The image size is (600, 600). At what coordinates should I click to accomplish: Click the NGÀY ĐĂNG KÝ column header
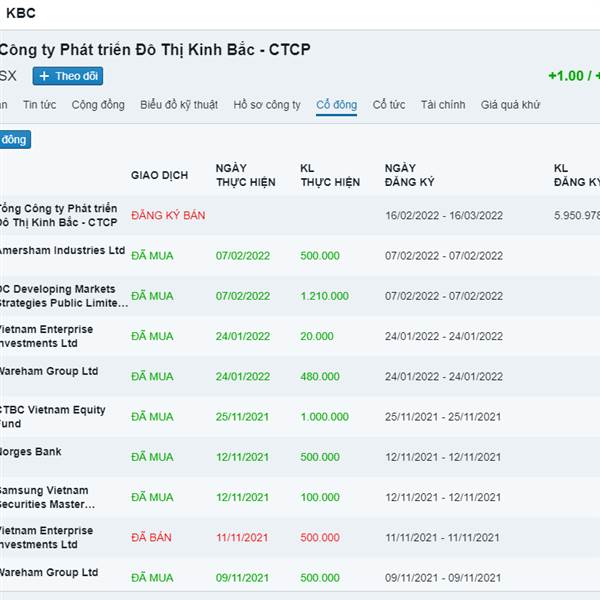tap(409, 175)
